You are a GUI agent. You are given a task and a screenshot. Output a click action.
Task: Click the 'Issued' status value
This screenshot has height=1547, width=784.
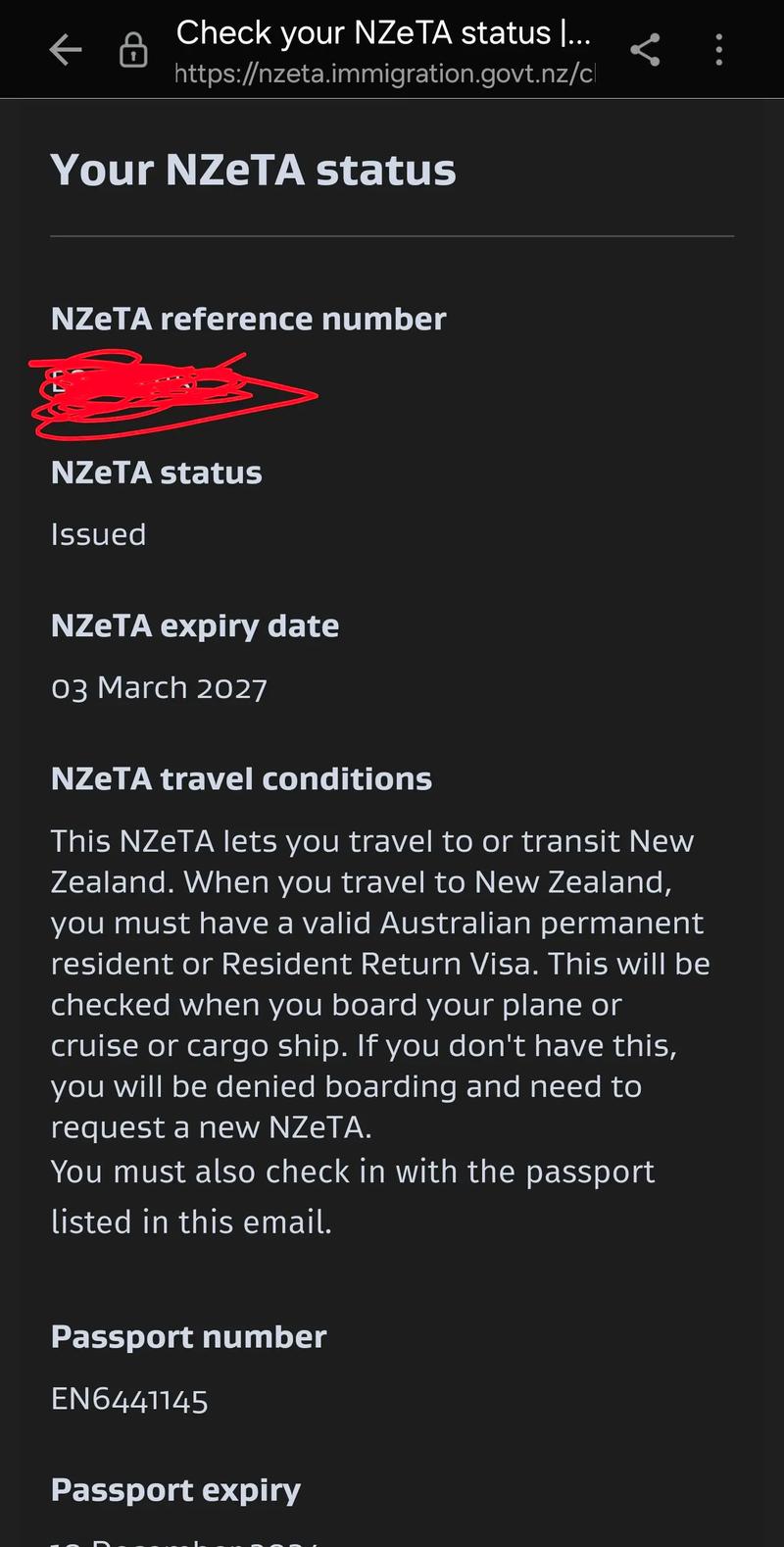click(98, 534)
